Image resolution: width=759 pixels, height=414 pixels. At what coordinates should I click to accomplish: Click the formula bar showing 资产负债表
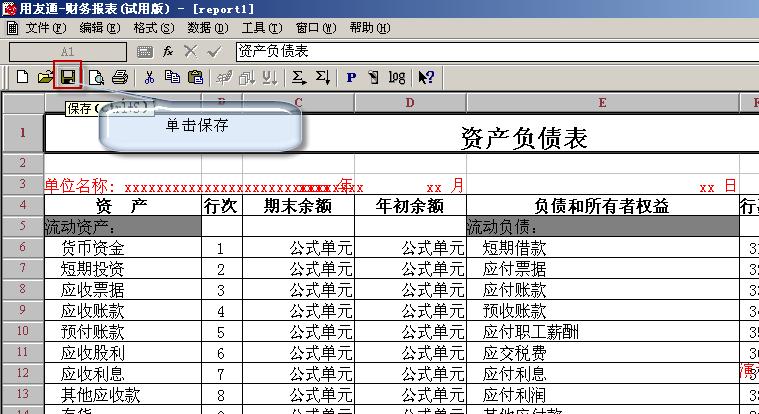pyautogui.click(x=497, y=52)
